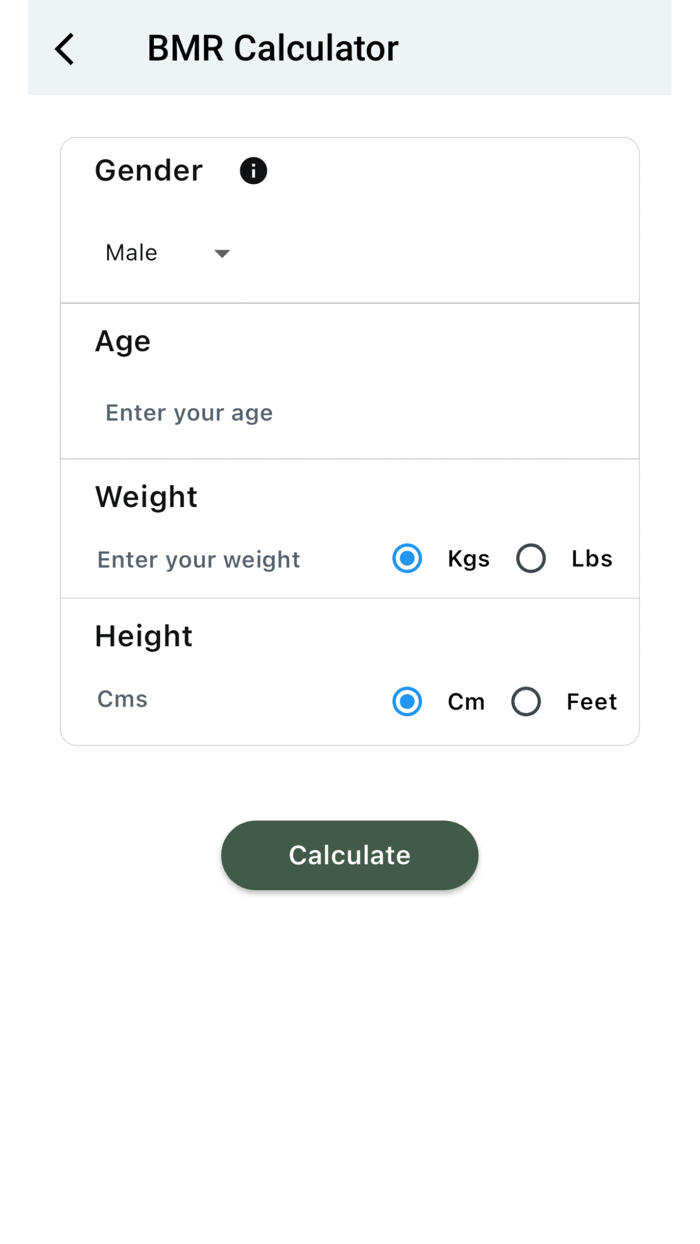Screen dimensions: 700x1244
Task: Select the Cm radio button
Action: pos(407,702)
